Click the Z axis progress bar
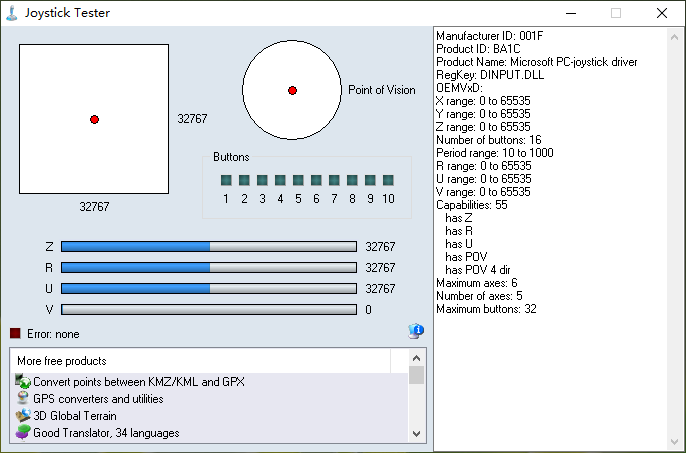 point(208,246)
